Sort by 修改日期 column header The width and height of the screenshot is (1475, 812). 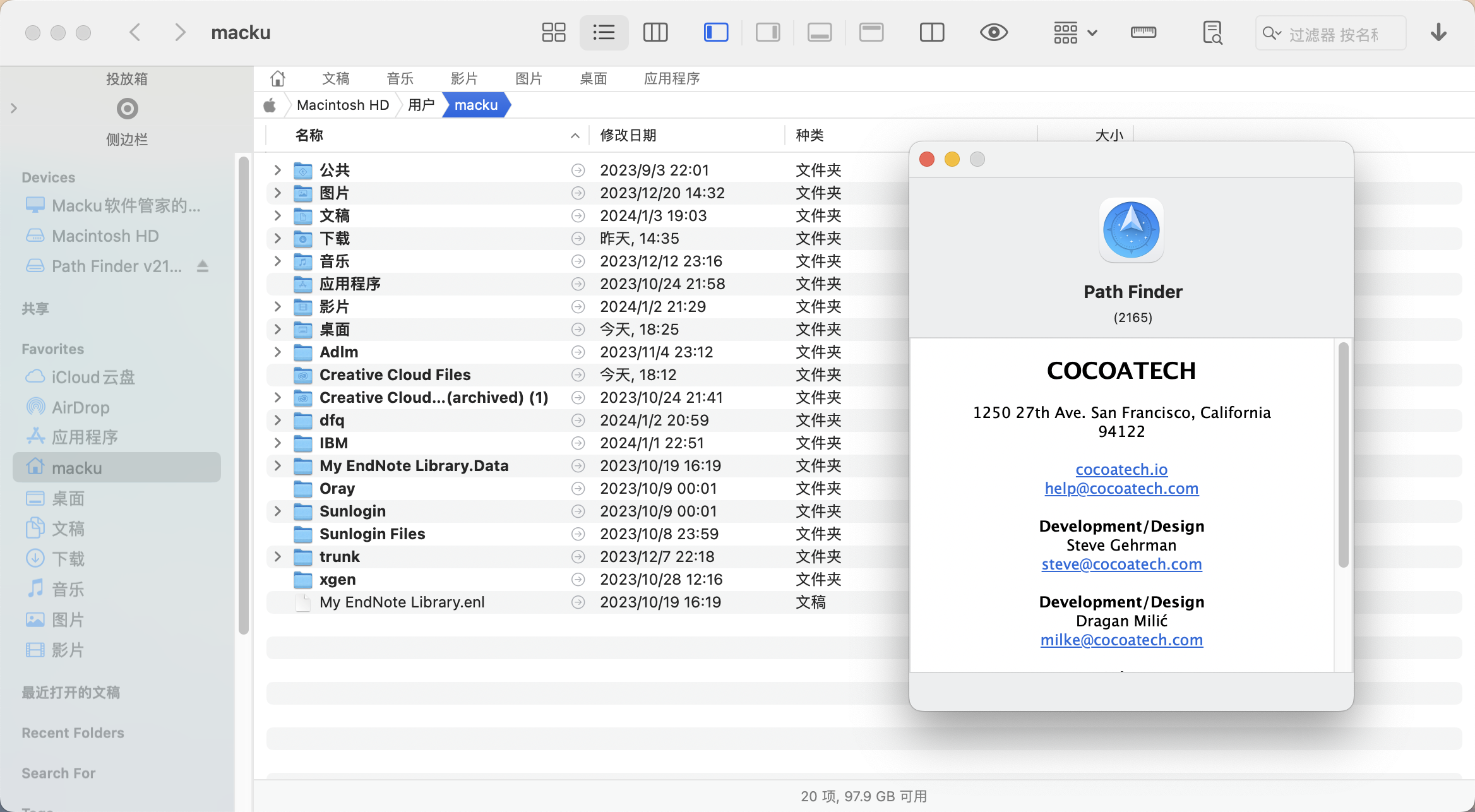pos(628,135)
